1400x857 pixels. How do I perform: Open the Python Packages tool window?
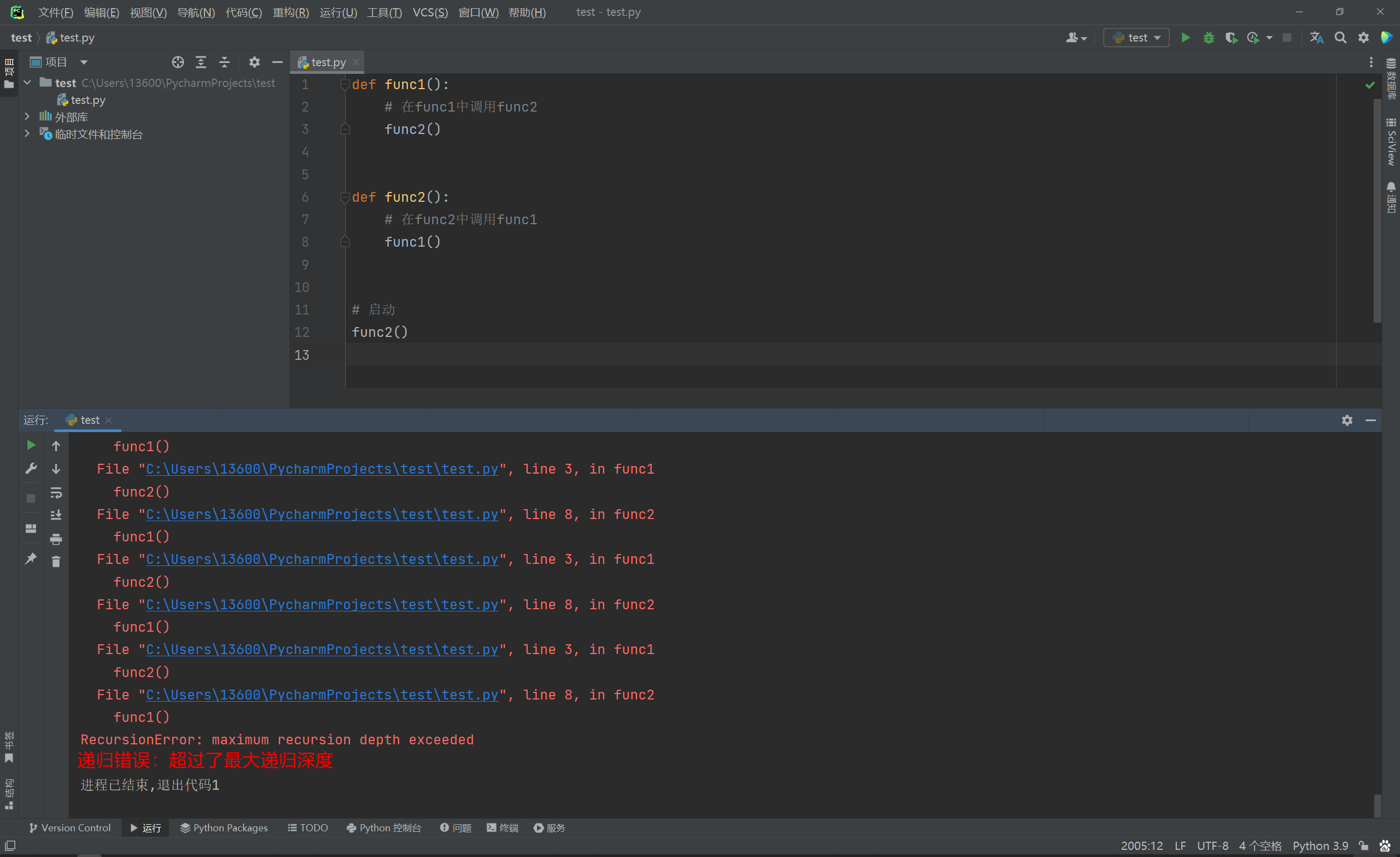[224, 827]
